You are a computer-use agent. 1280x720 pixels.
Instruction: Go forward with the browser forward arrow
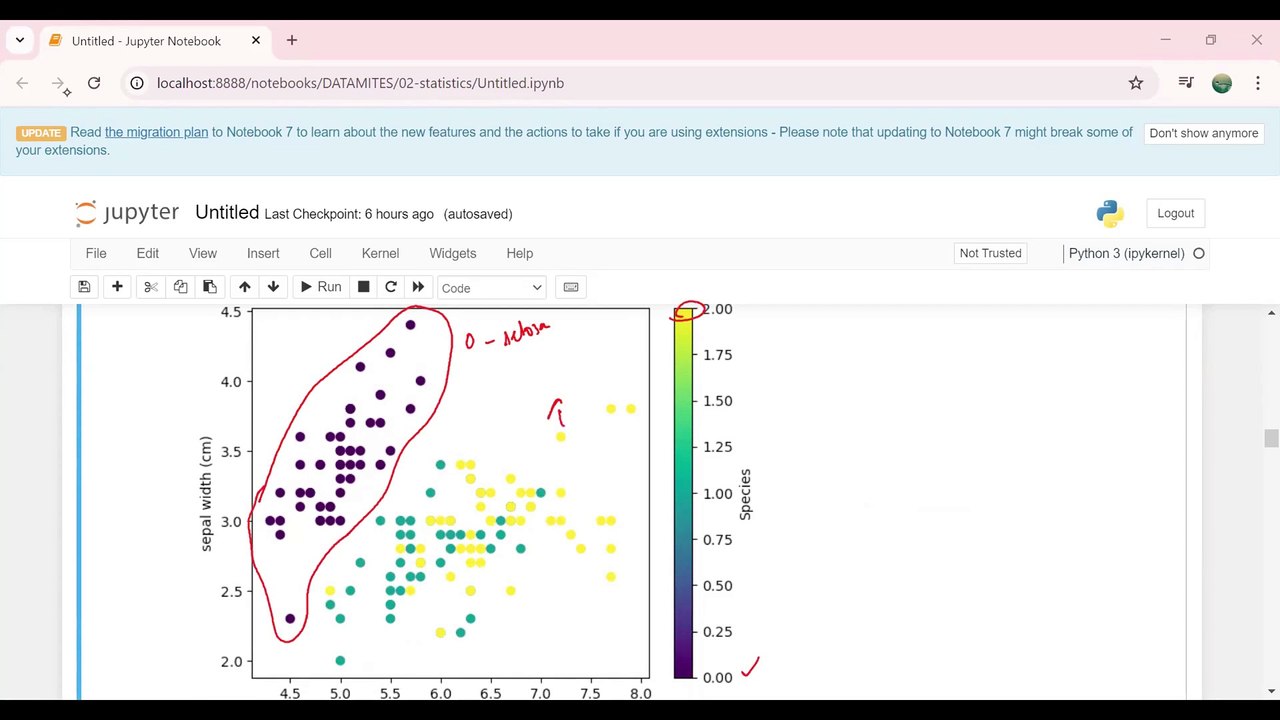58,83
